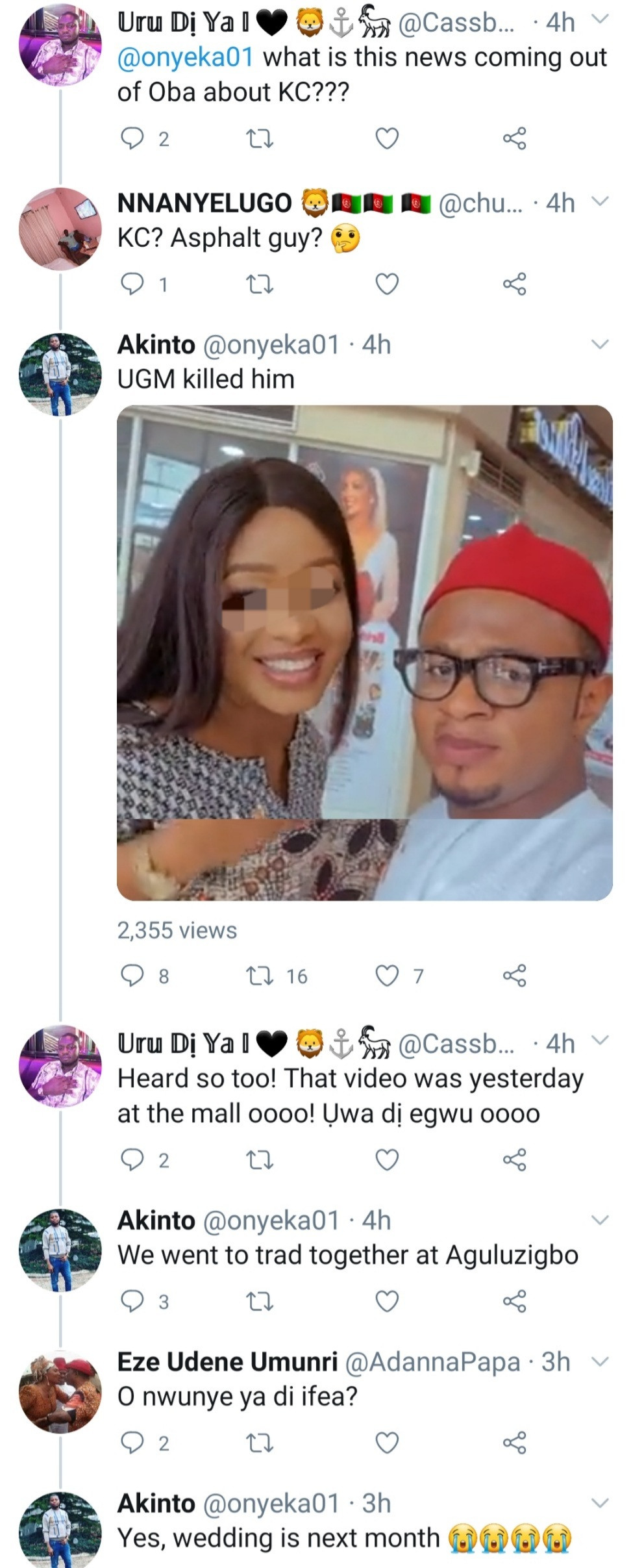The image size is (631, 1568).
Task: Share the "what is this news" tweet
Action: coord(514,138)
